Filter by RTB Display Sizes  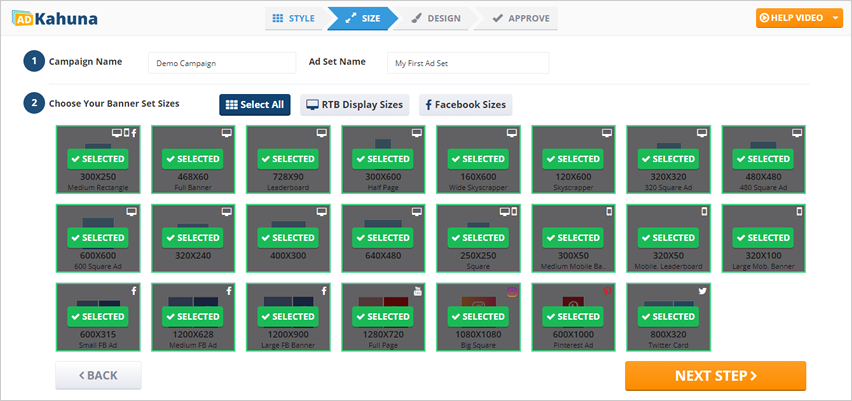pyautogui.click(x=355, y=105)
